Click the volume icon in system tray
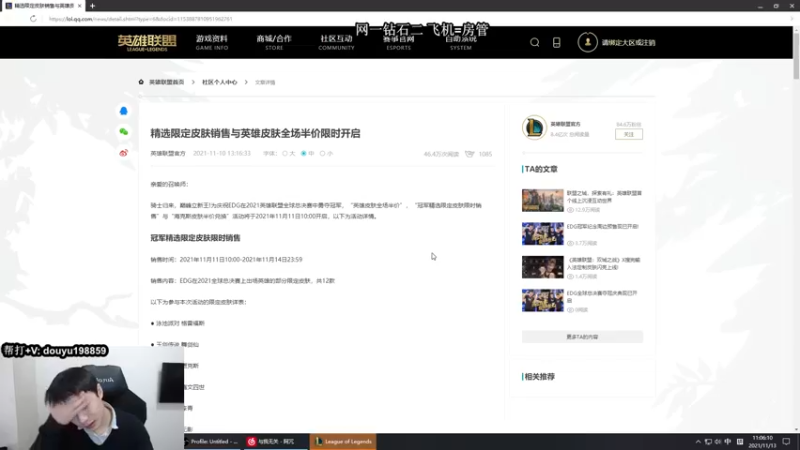Image resolution: width=800 pixels, height=450 pixels. [x=718, y=442]
